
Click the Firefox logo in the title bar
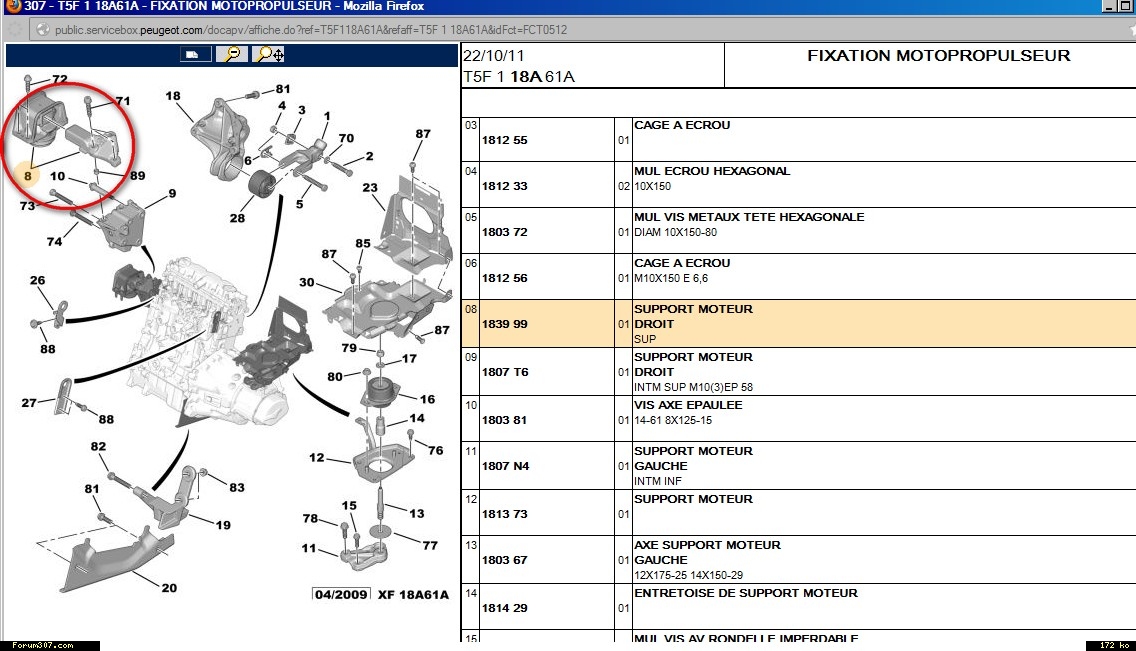13,7
